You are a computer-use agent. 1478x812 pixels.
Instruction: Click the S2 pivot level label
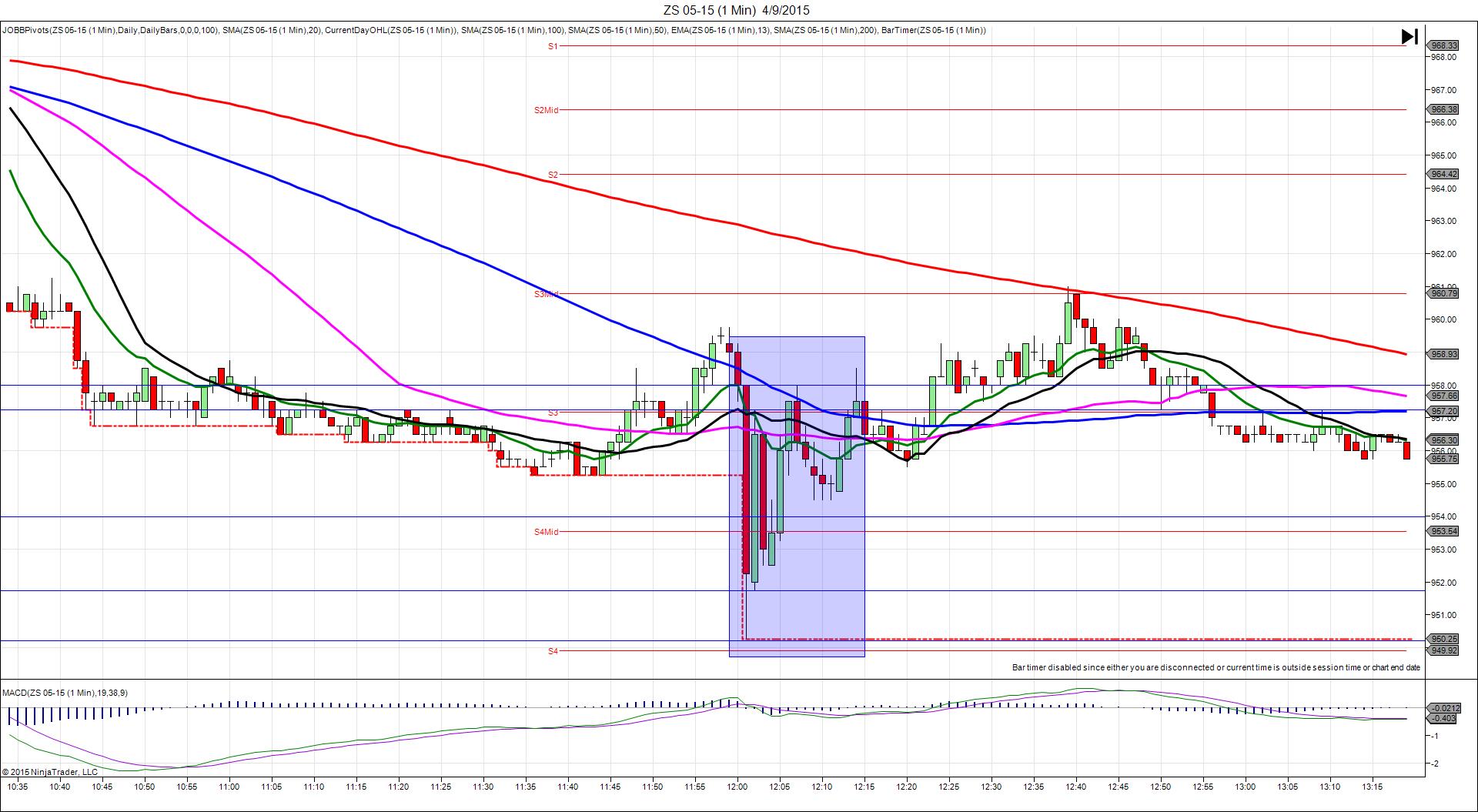553,175
